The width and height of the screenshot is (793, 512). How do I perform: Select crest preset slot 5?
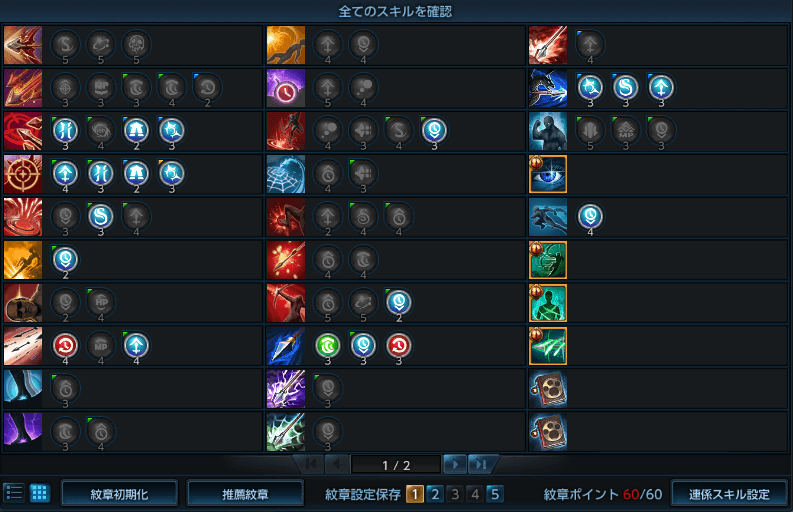point(495,494)
